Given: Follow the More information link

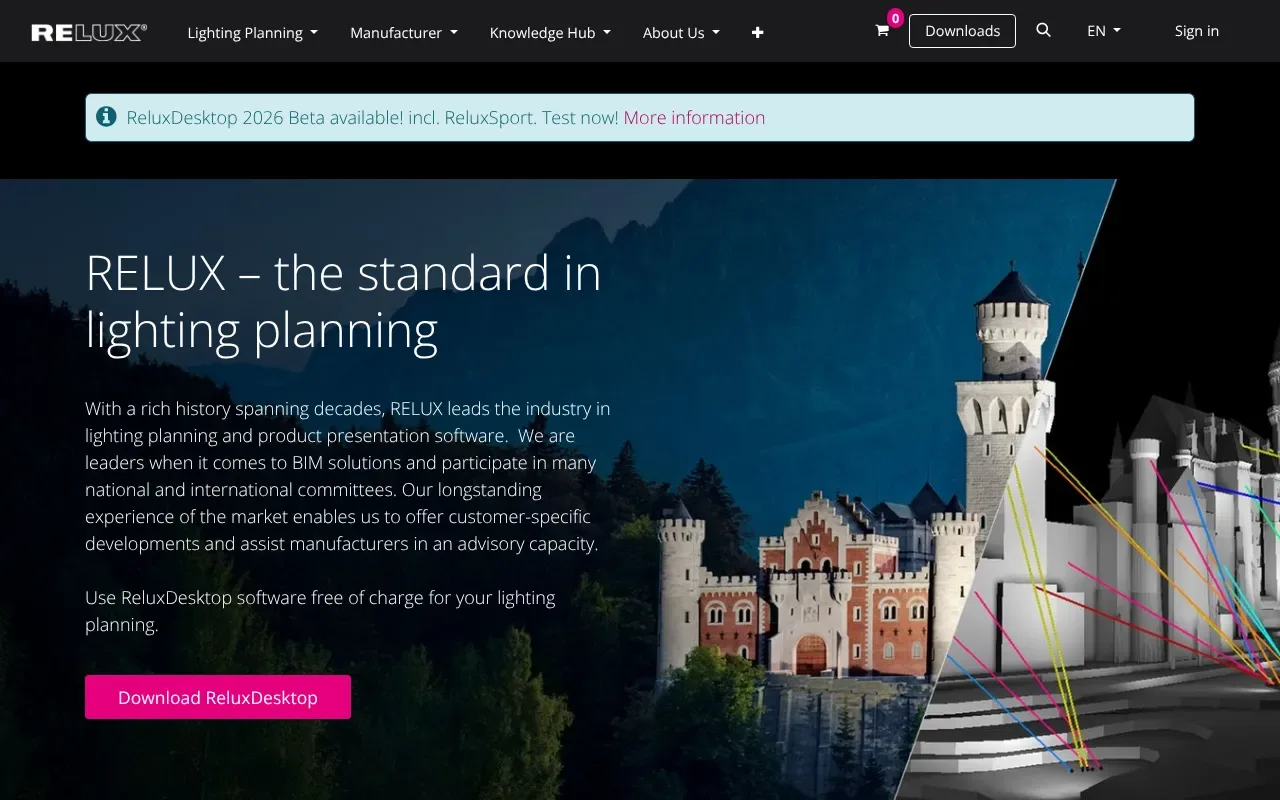Looking at the screenshot, I should coord(694,117).
